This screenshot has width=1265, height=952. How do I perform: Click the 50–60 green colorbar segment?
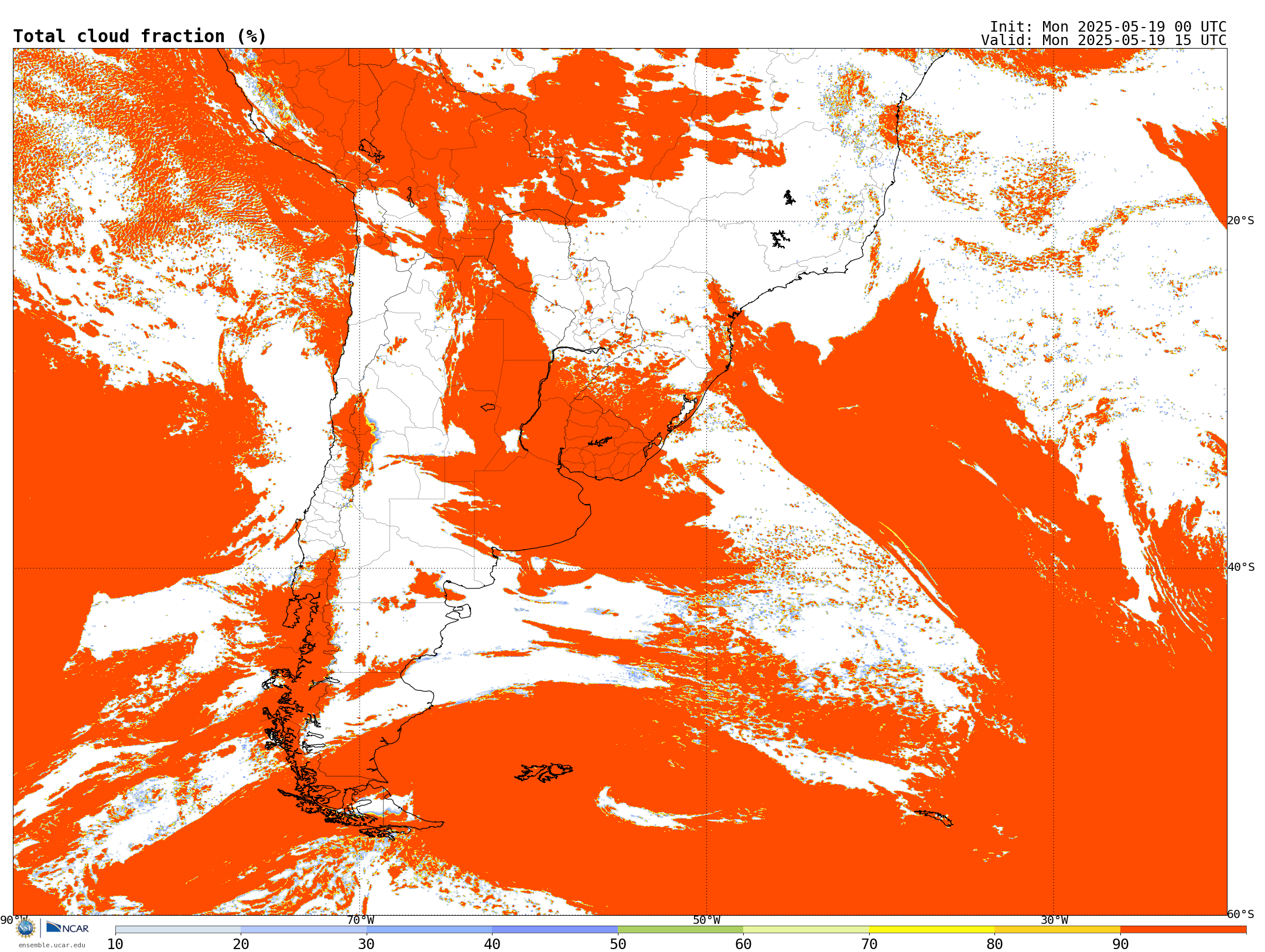681,930
